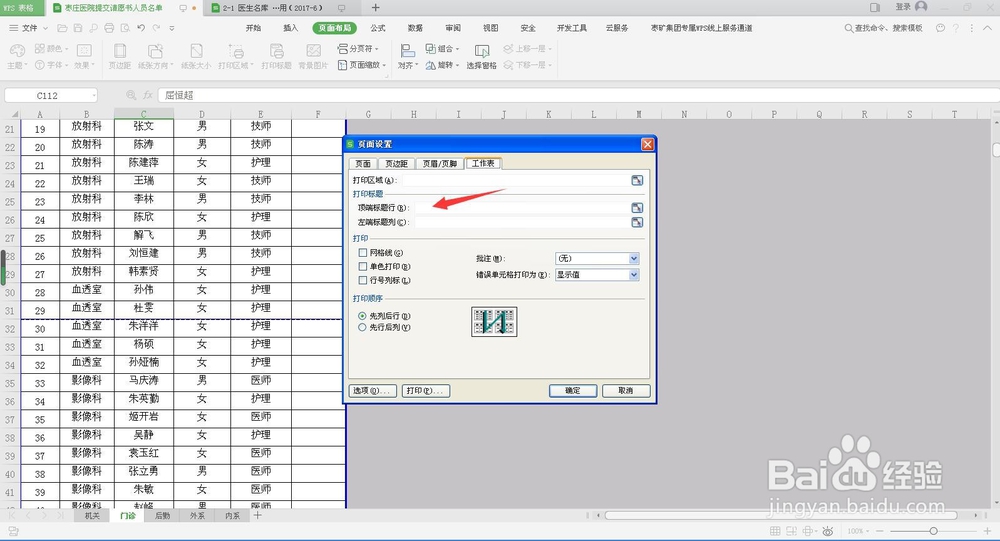Switch to the 审阅 ribbon tab
The image size is (1000, 541).
453,28
